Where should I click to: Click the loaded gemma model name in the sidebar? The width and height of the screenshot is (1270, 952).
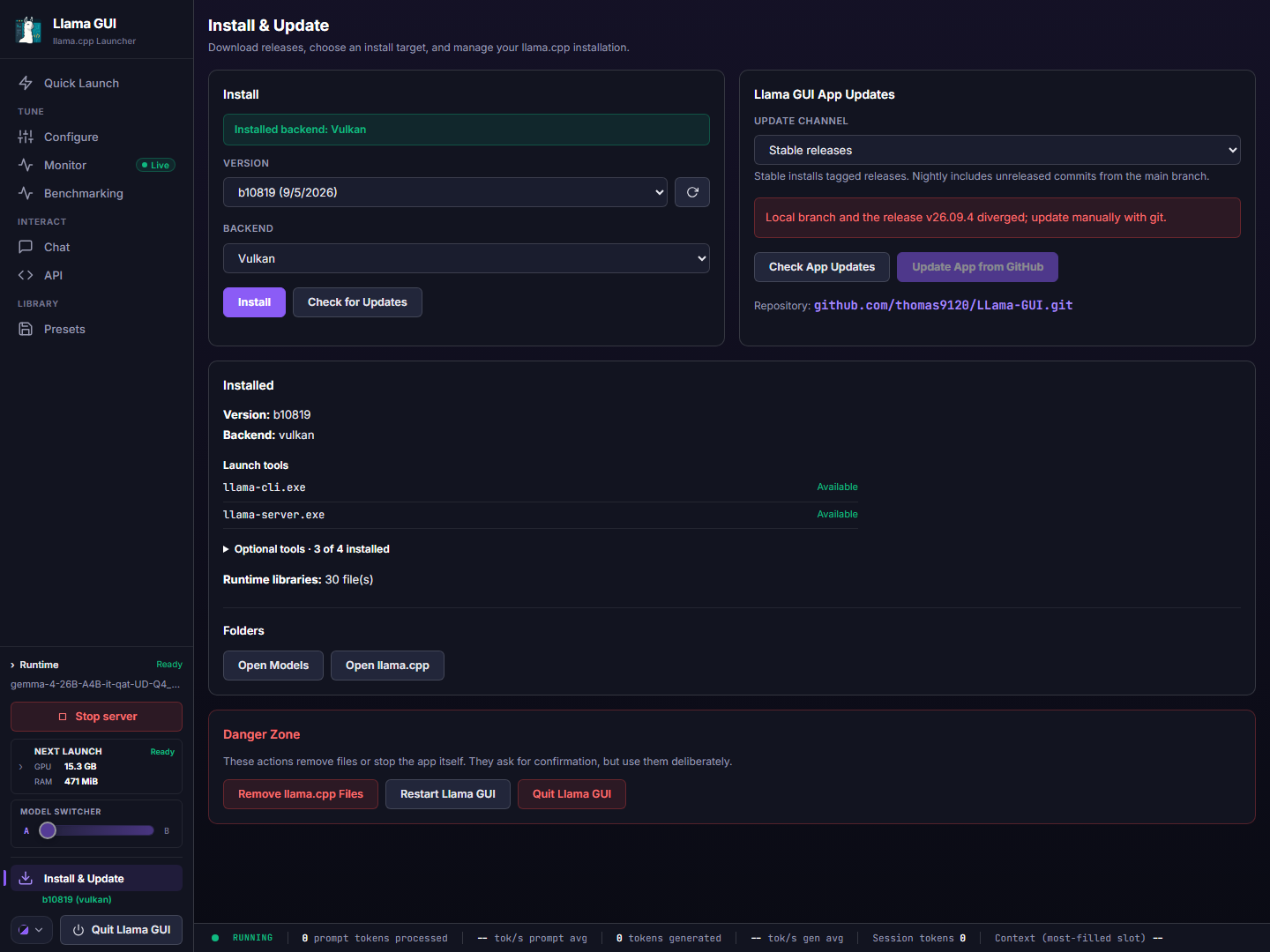(x=95, y=684)
